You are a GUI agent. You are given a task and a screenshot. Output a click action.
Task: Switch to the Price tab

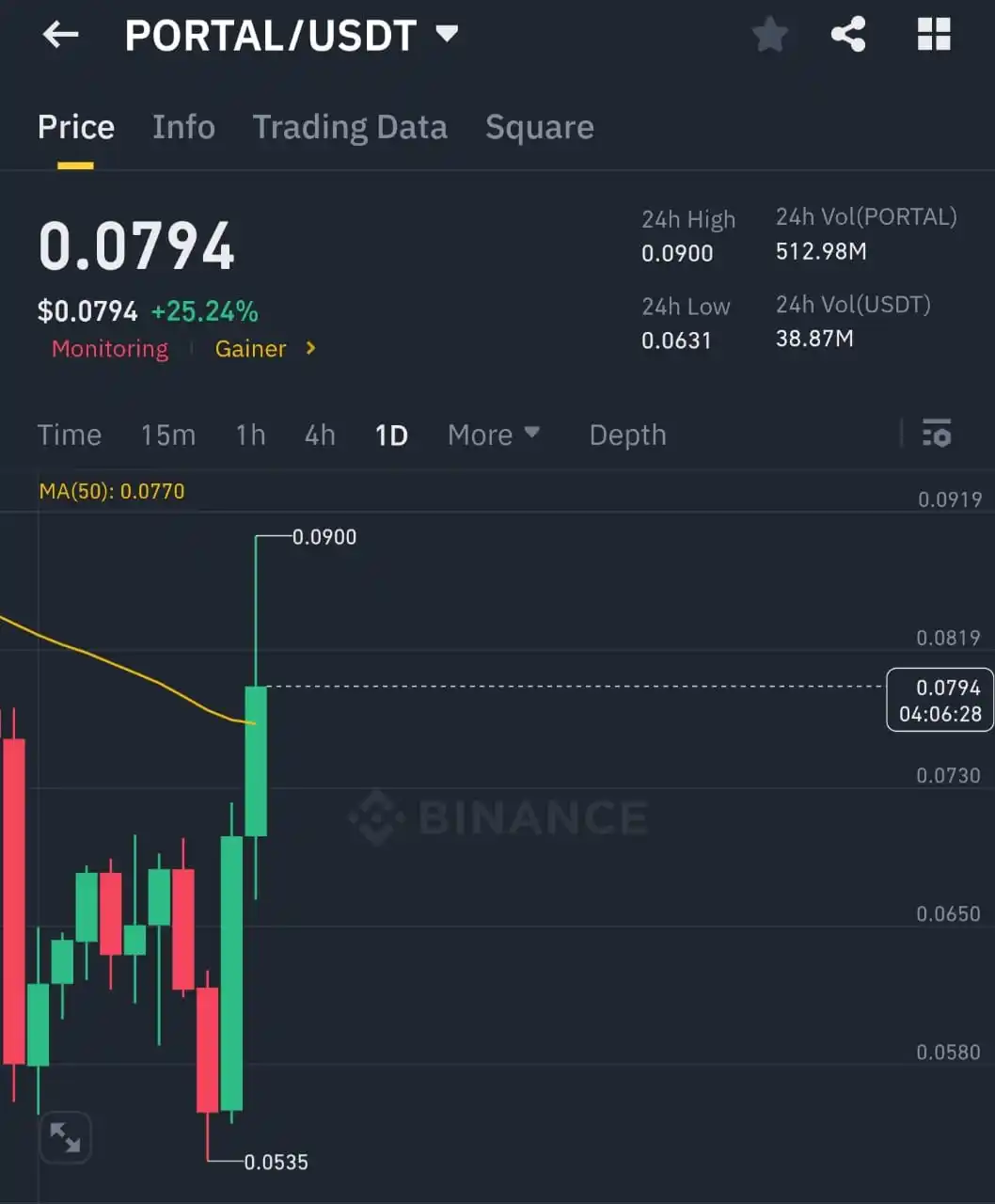pos(76,127)
